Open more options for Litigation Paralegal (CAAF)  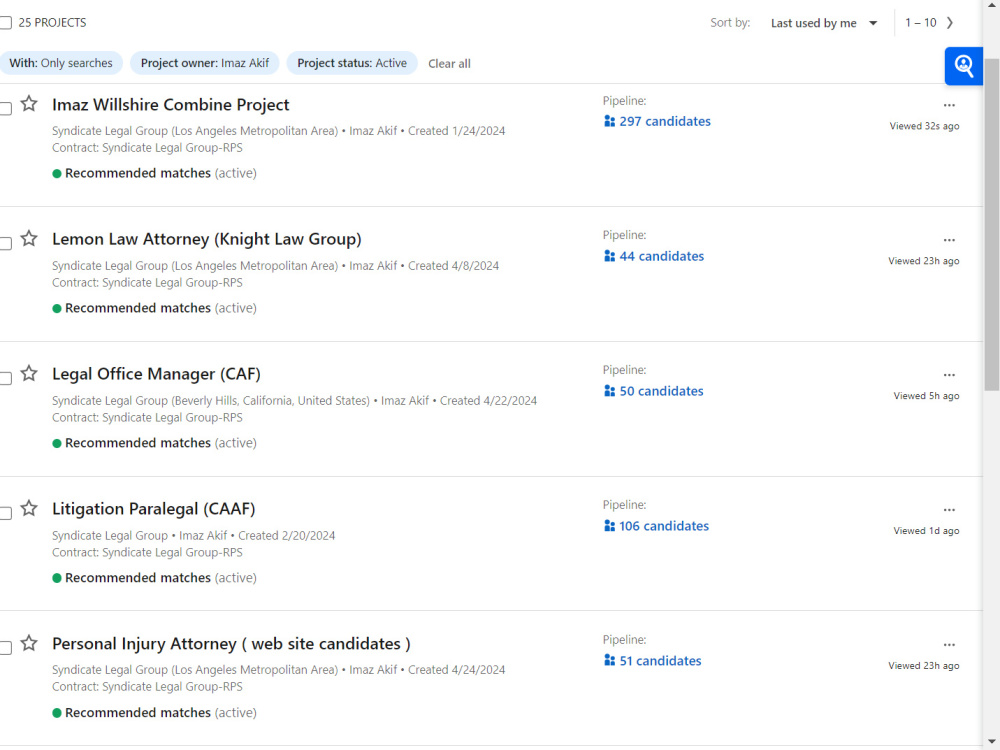click(x=949, y=510)
